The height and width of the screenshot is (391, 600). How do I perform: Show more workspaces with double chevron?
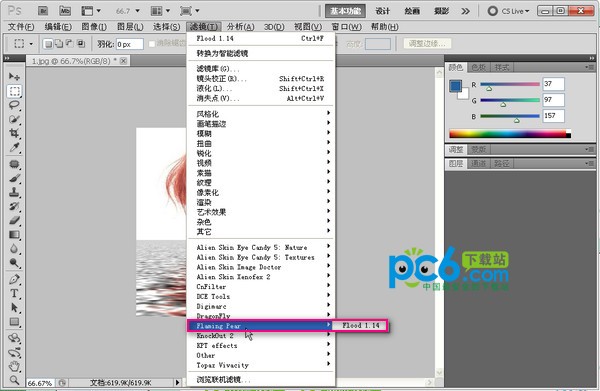(x=465, y=11)
